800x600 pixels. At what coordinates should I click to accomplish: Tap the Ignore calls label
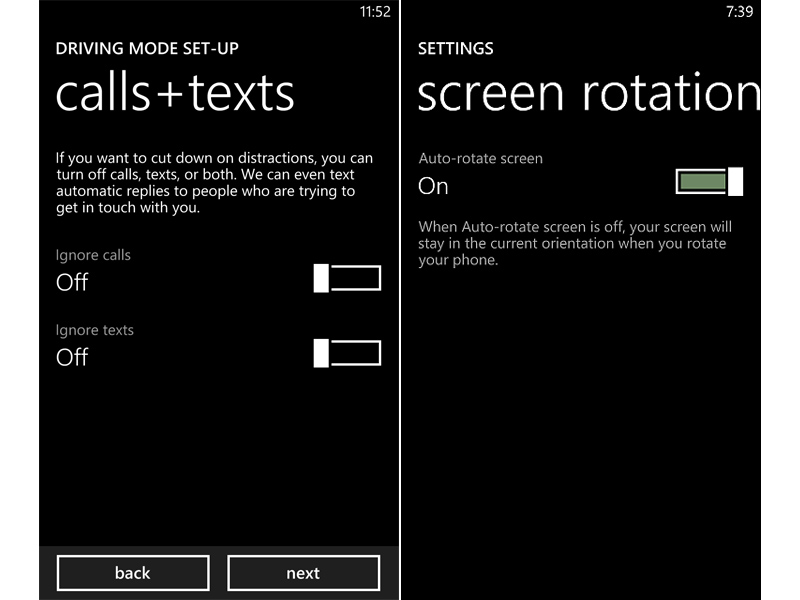click(x=93, y=255)
